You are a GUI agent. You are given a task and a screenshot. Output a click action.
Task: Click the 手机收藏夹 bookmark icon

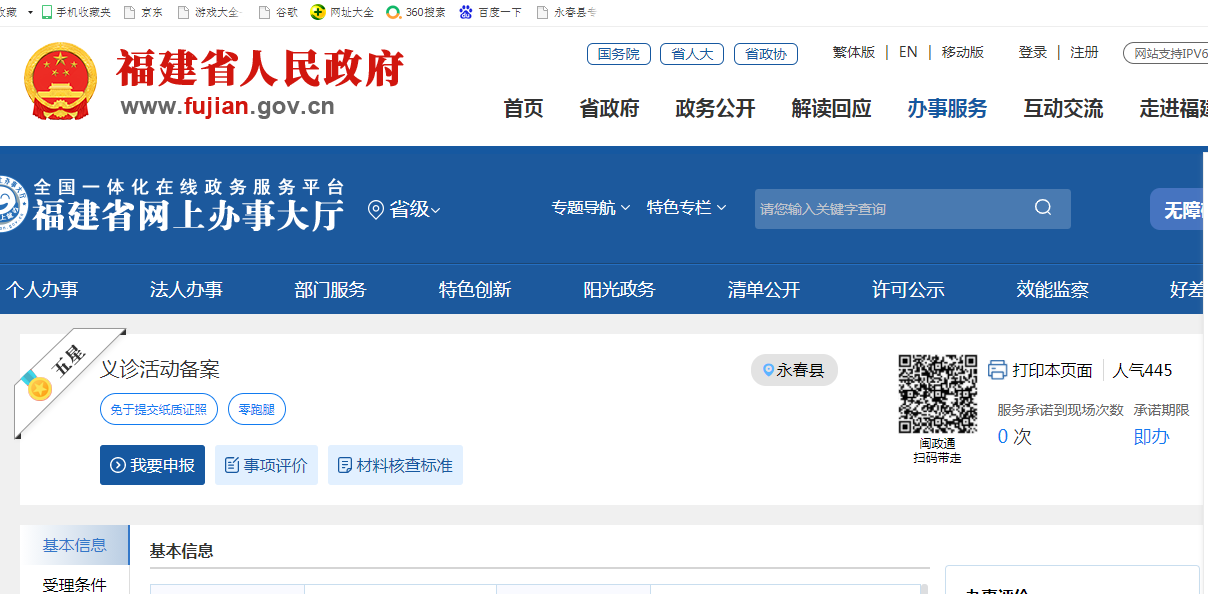pos(47,12)
